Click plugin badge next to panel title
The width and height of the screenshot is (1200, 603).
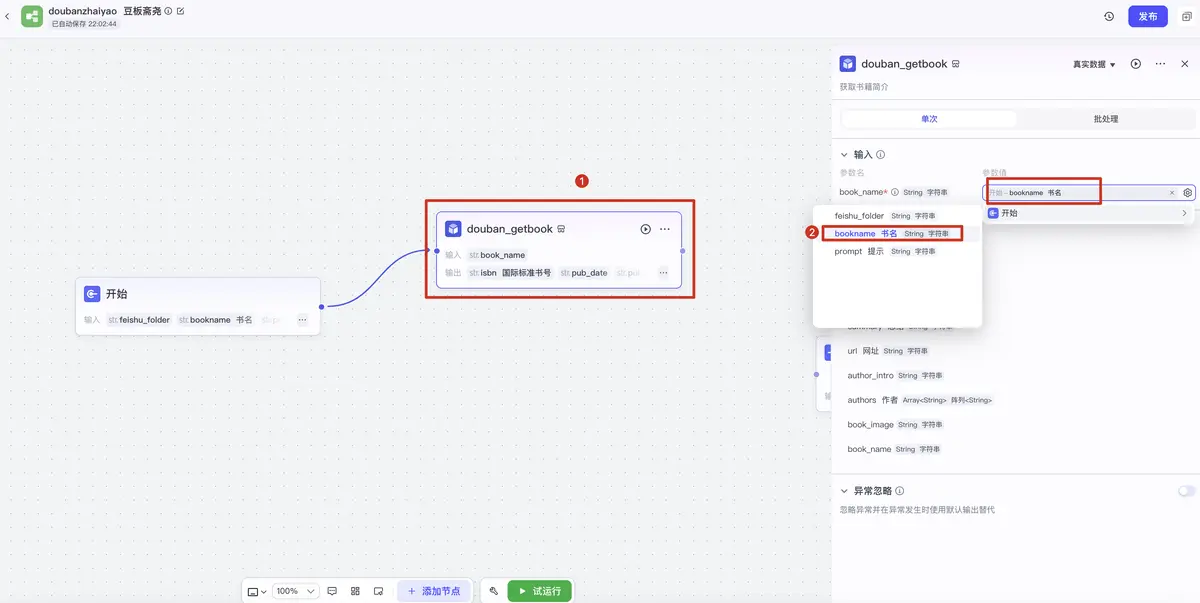click(x=956, y=64)
